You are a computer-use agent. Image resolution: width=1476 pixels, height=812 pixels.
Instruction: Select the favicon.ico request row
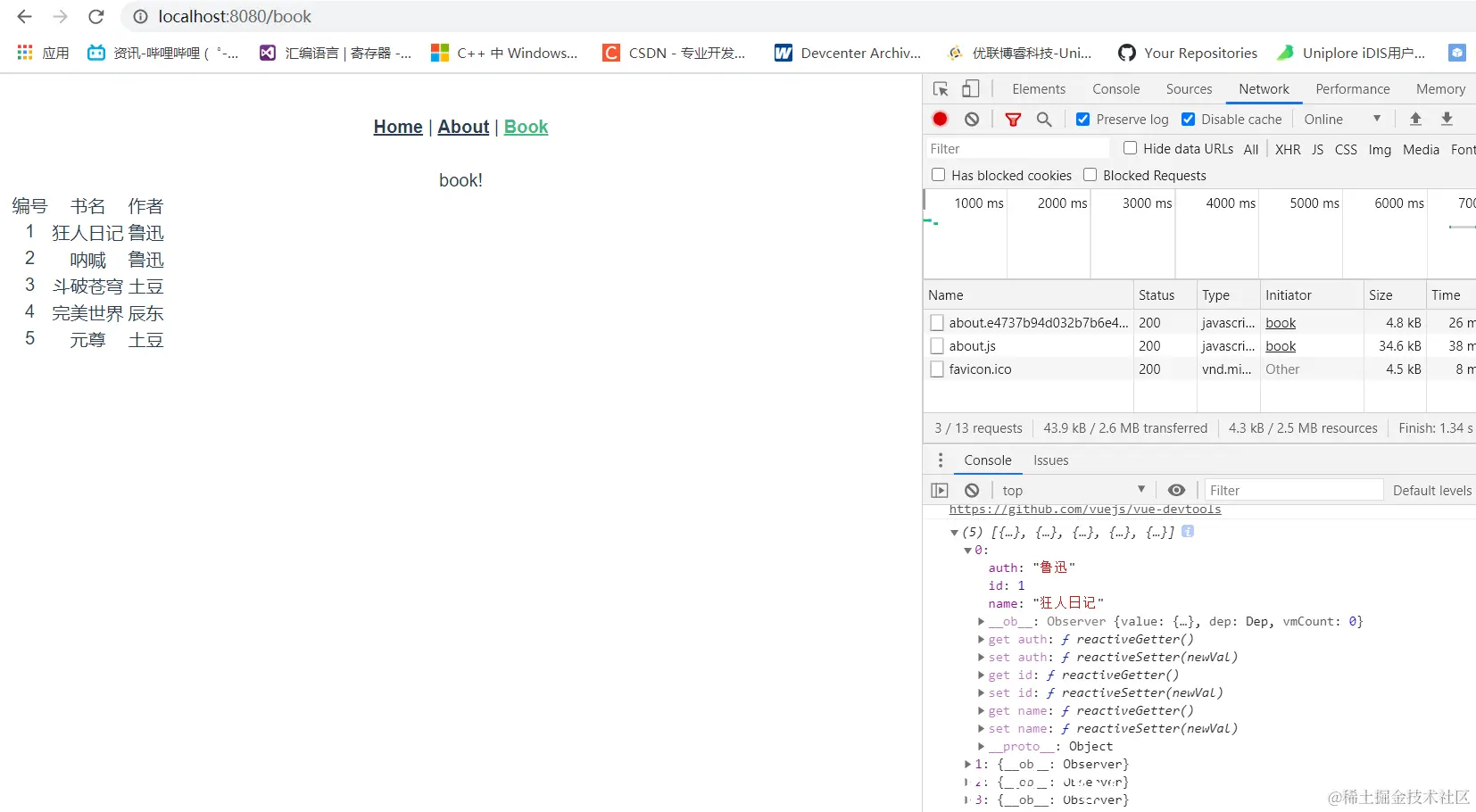[1199, 369]
